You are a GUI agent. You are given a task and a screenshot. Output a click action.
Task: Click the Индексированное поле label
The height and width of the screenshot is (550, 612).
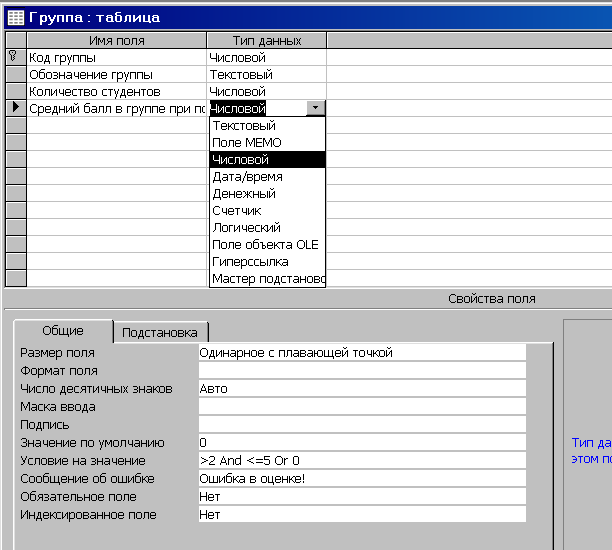click(x=88, y=515)
